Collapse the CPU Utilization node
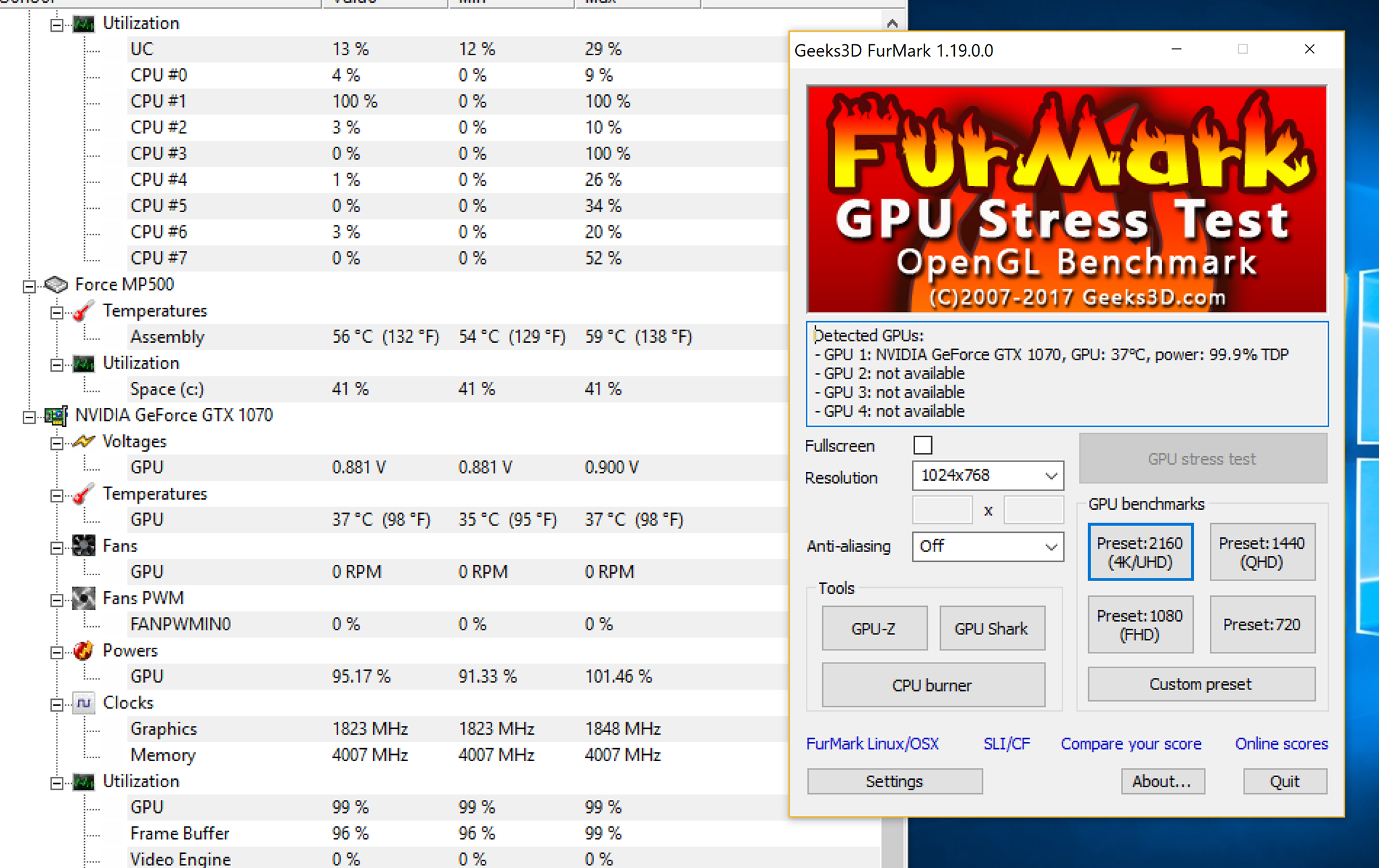The image size is (1379, 868). (57, 25)
